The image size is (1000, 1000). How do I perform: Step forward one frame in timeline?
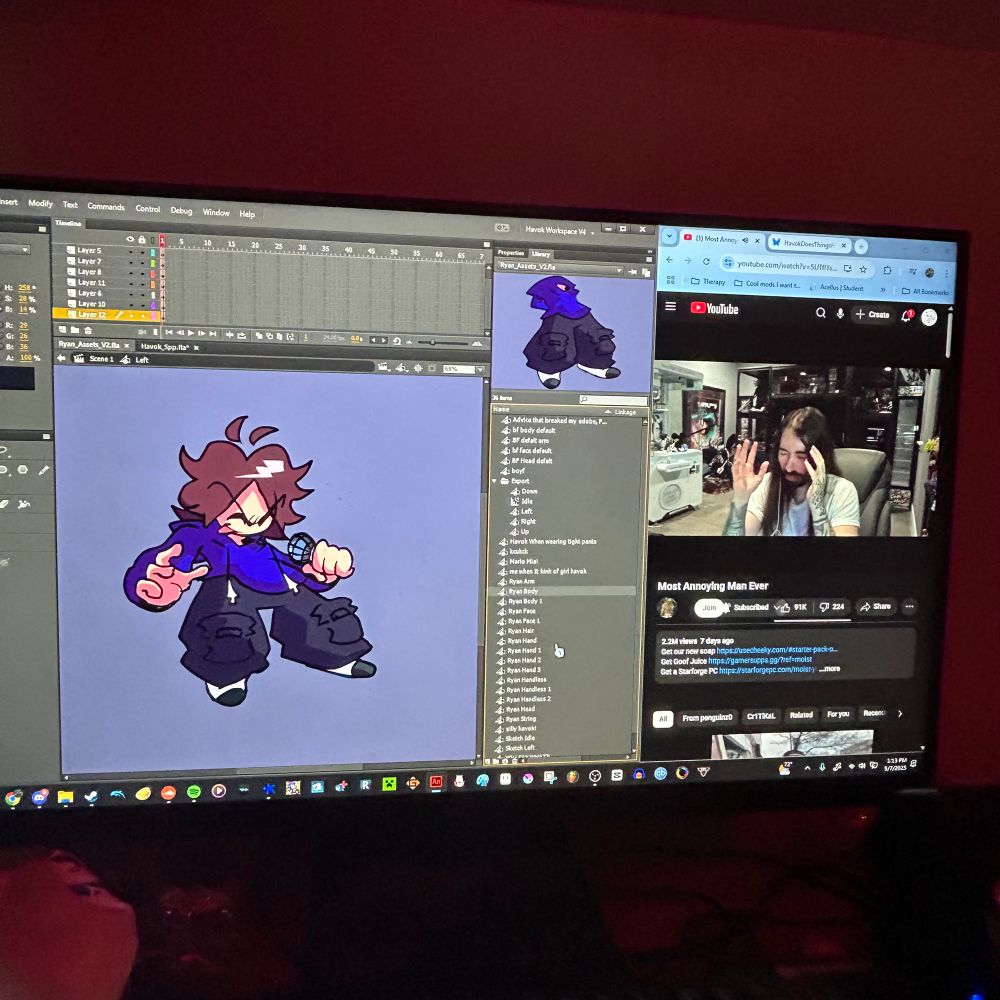pos(202,333)
